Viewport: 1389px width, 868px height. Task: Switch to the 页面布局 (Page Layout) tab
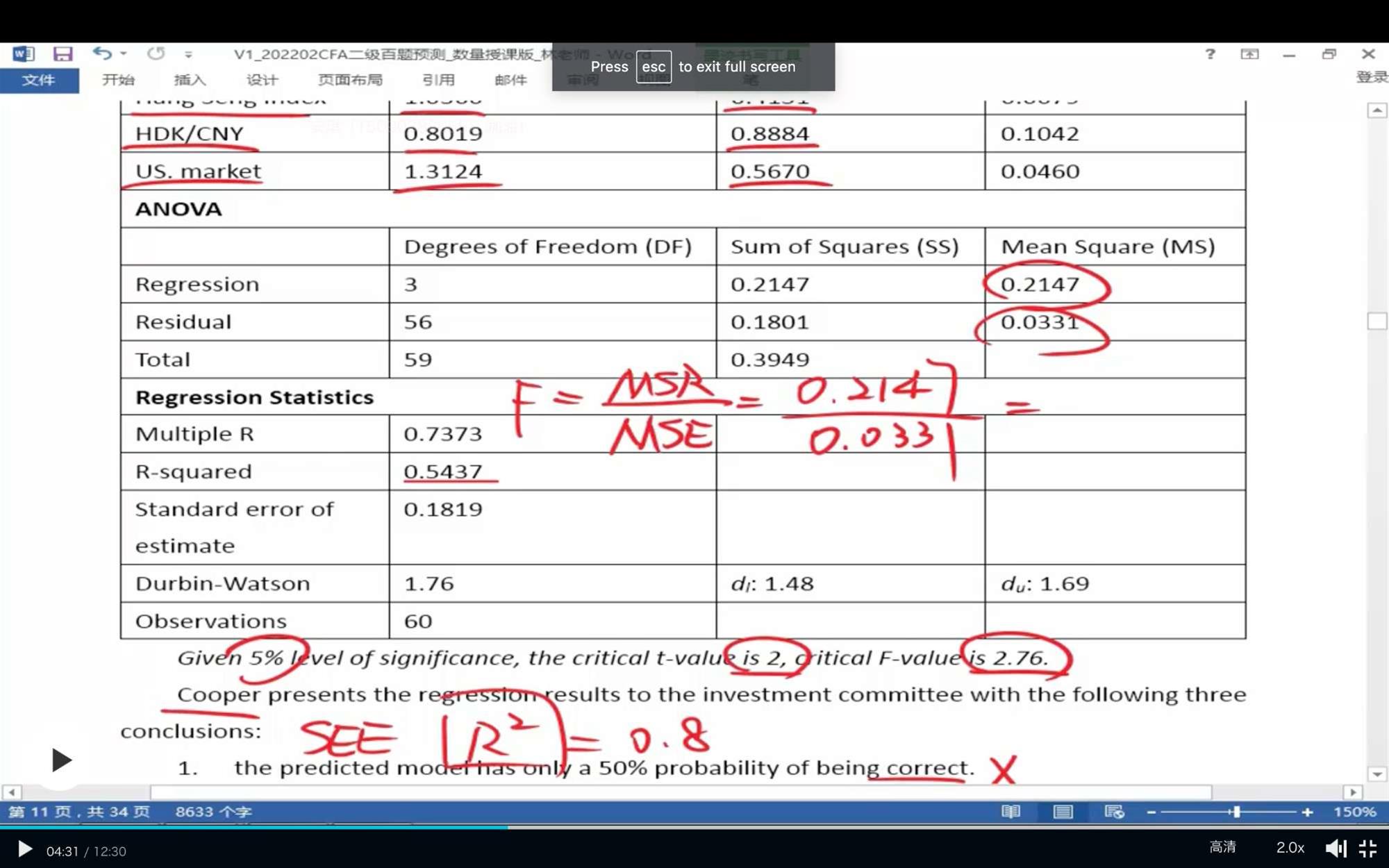pos(350,80)
